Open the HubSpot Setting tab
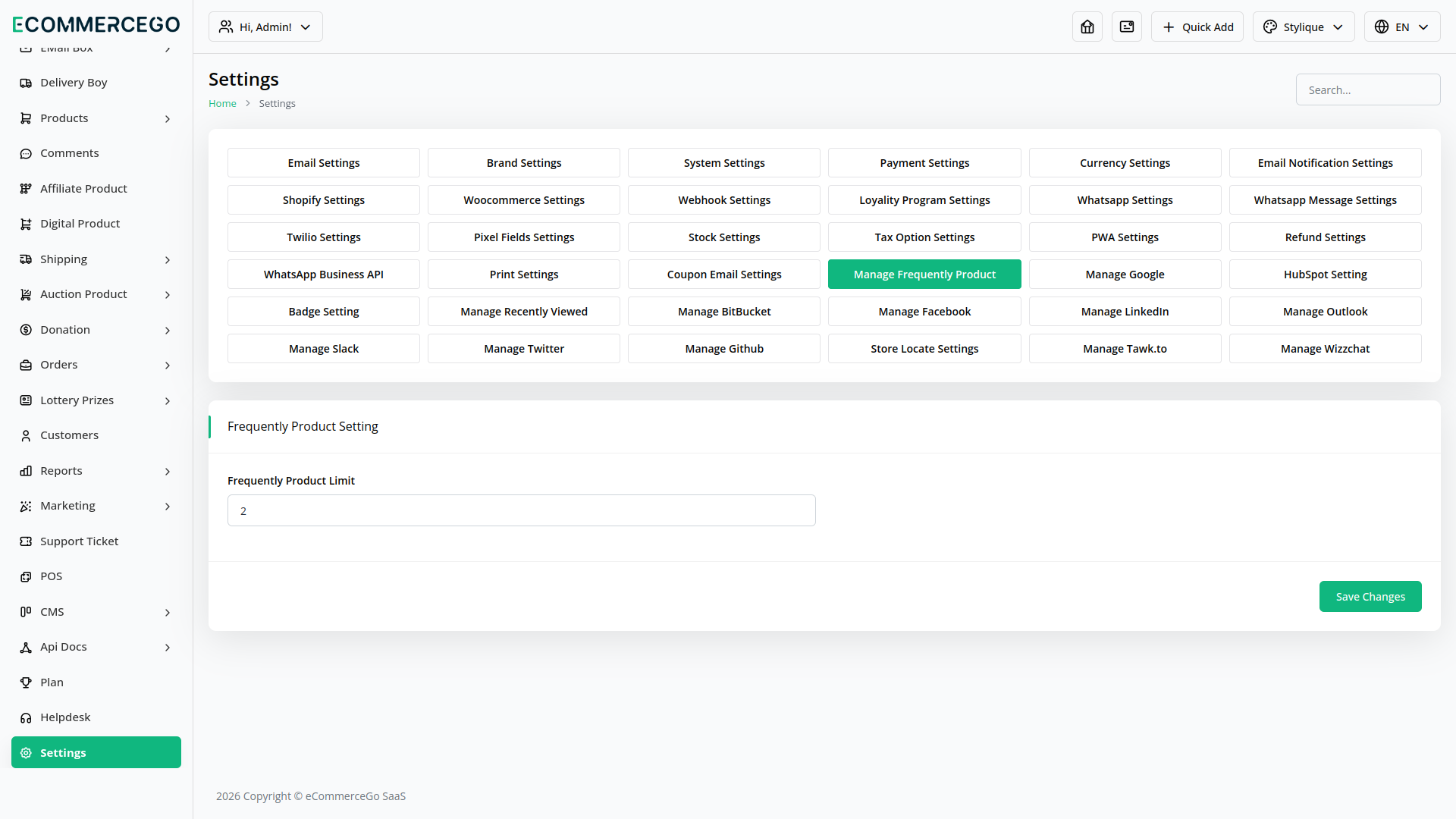This screenshot has width=1456, height=819. [x=1326, y=275]
